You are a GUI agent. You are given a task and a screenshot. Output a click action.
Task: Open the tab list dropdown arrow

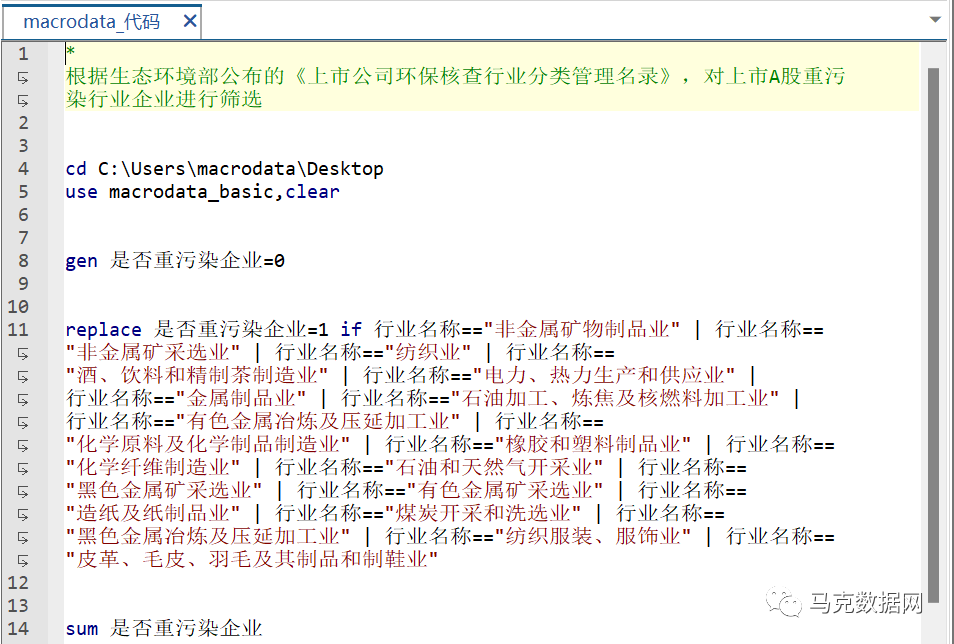click(936, 19)
